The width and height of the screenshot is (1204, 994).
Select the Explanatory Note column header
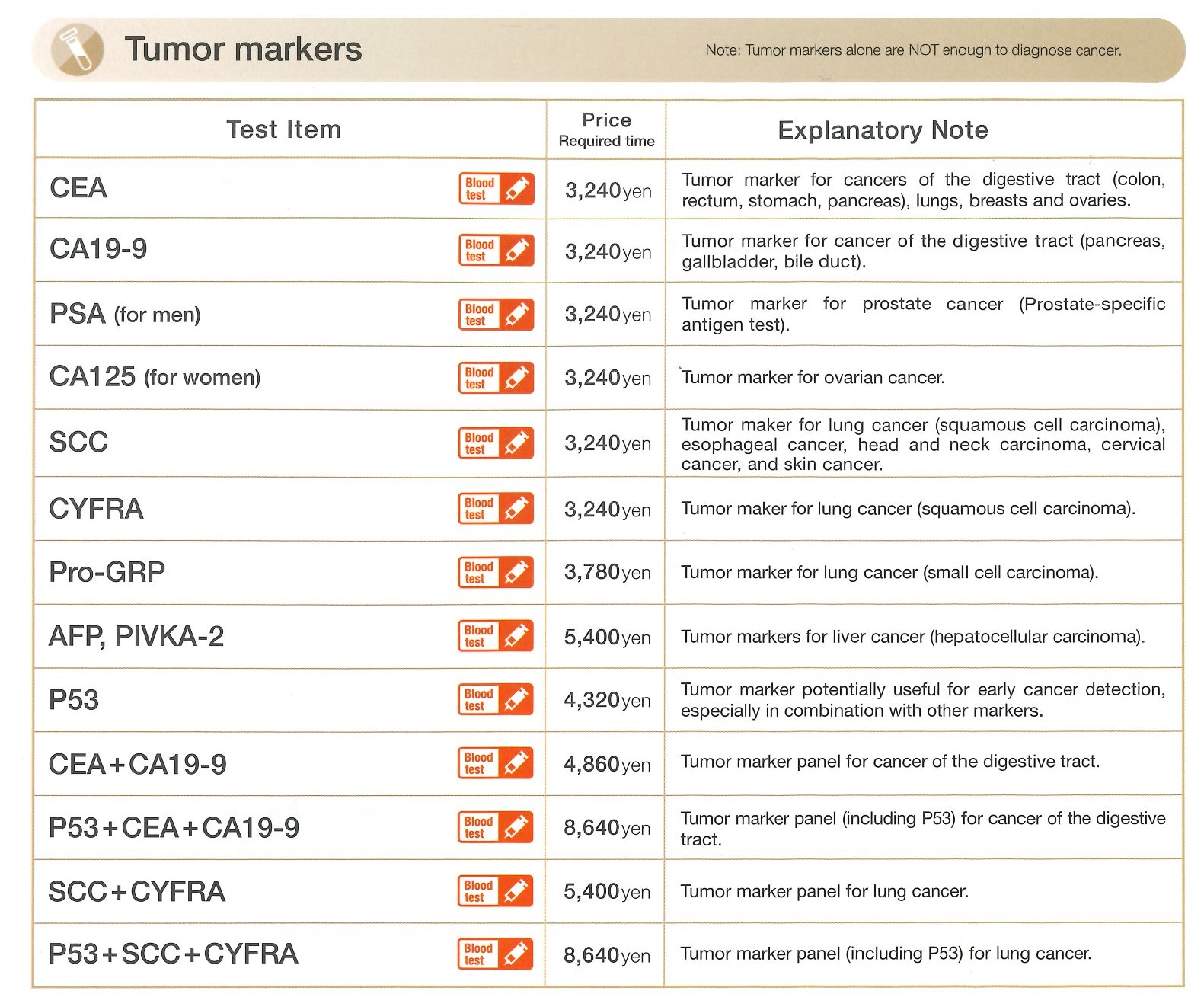pos(883,130)
